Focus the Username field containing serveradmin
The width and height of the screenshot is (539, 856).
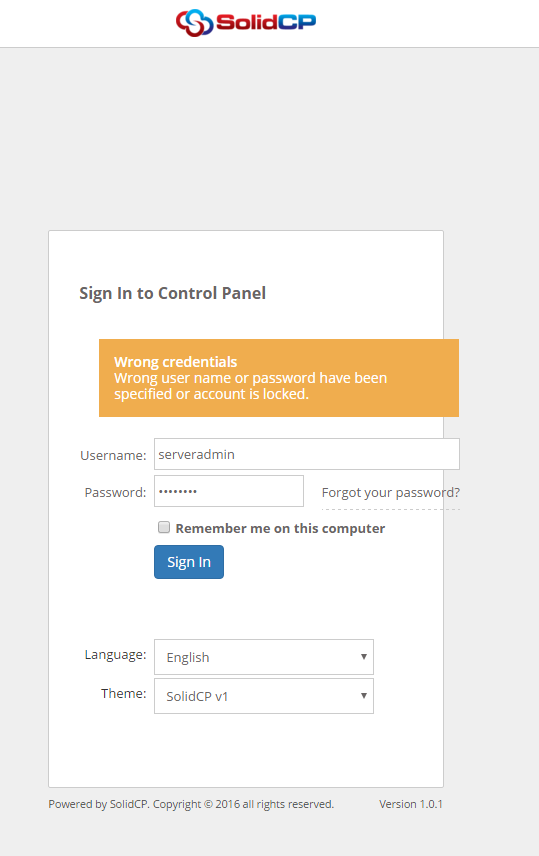(x=307, y=454)
